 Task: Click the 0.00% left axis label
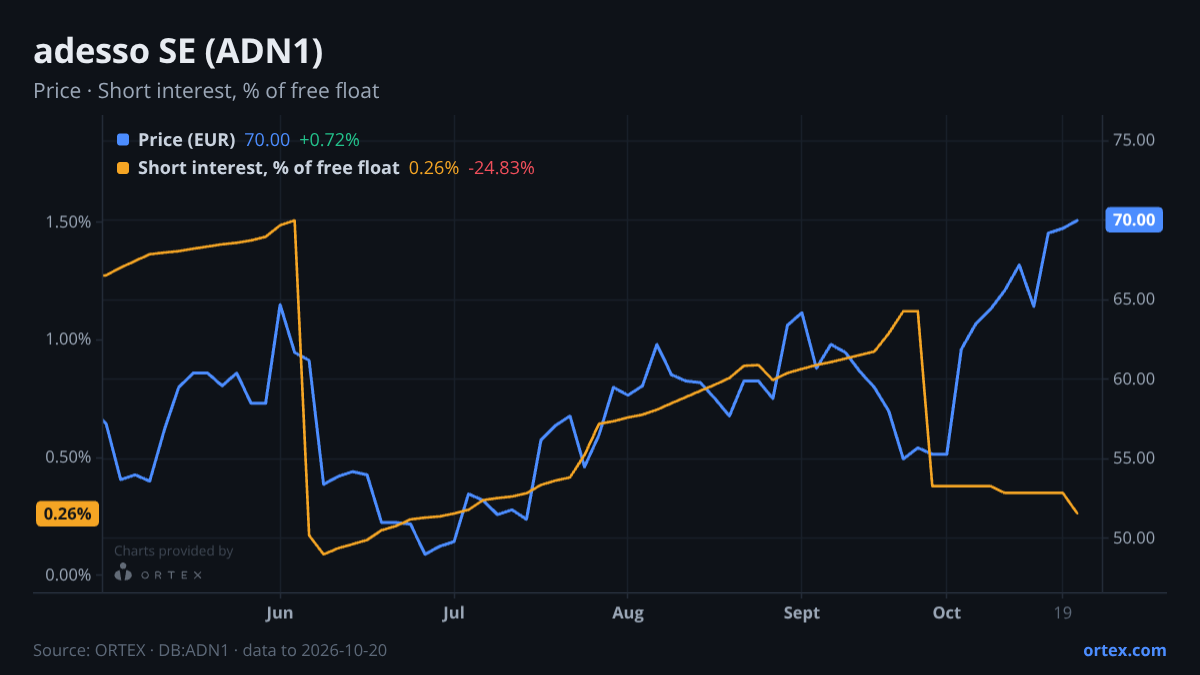[67, 575]
